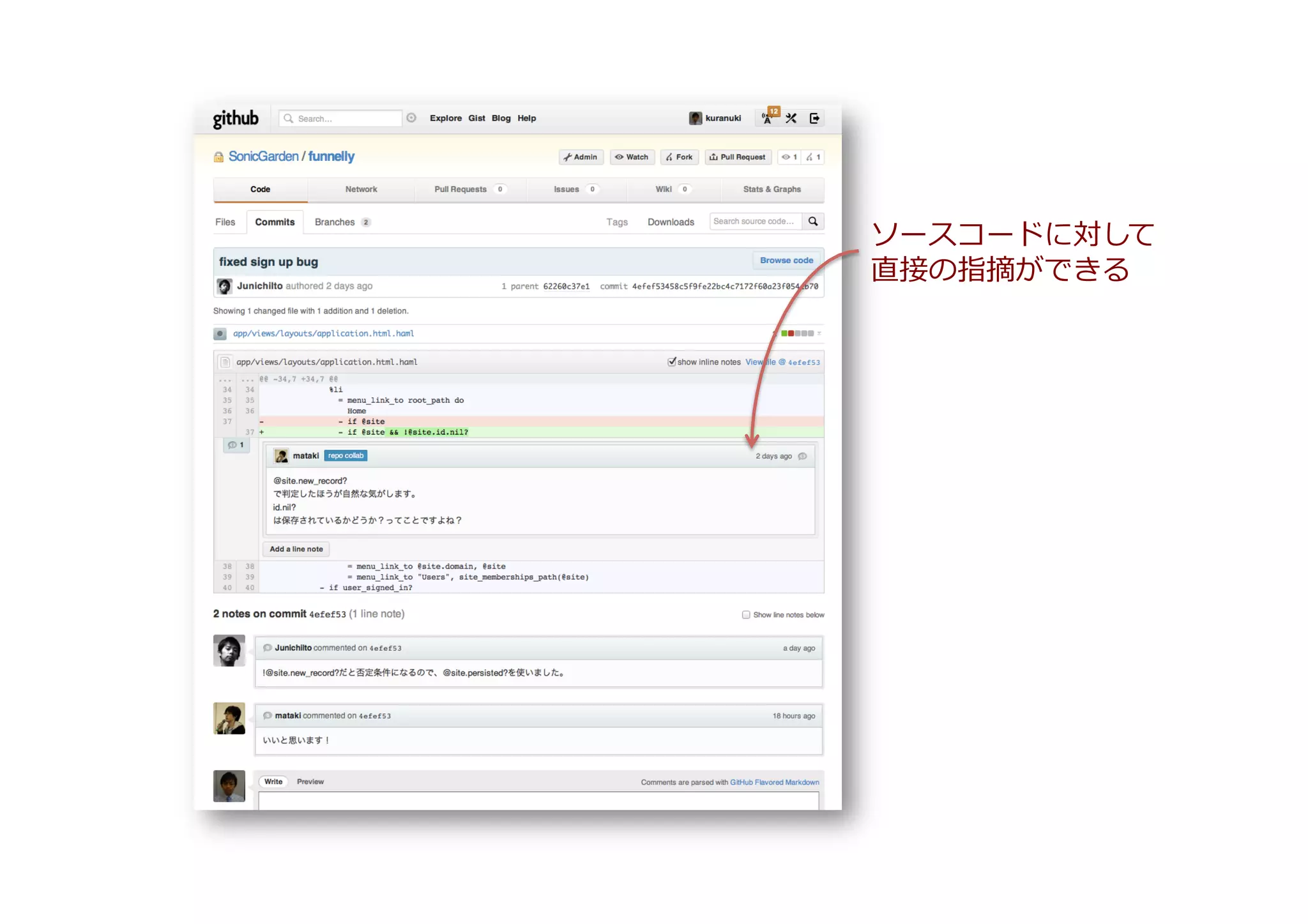Open advanced search gear icon
Screen dimensions: 1308x924
(x=412, y=118)
